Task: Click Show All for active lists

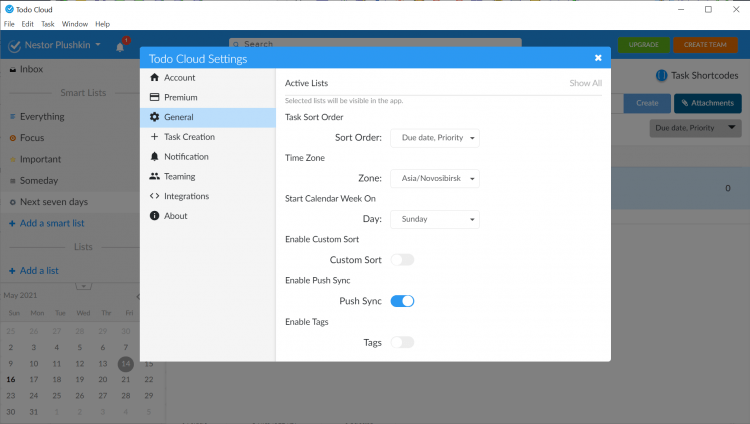Action: pyautogui.click(x=585, y=83)
